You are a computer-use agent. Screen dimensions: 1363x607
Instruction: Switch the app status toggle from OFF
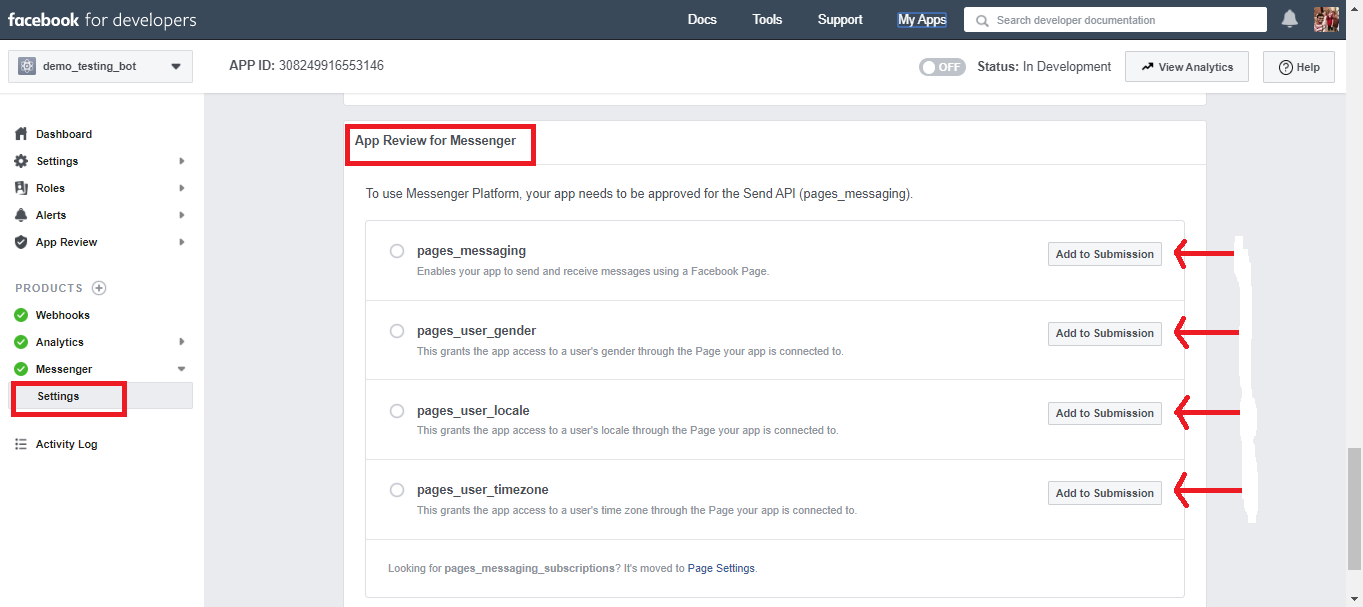point(941,66)
